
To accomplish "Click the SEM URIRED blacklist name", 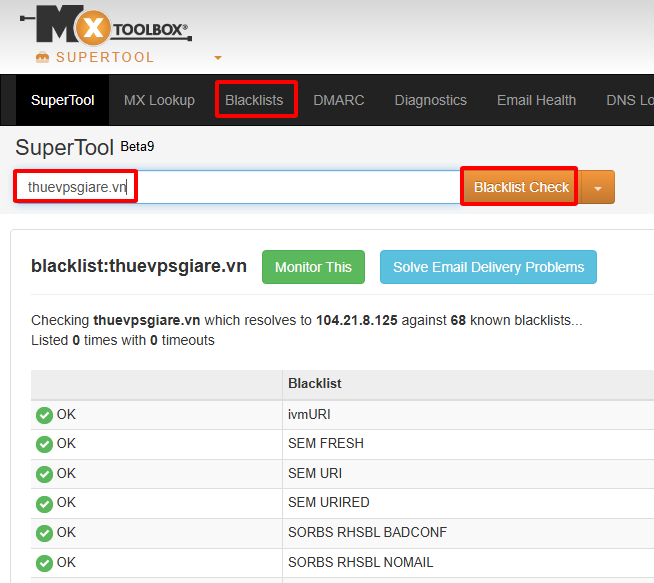I will 329,503.
